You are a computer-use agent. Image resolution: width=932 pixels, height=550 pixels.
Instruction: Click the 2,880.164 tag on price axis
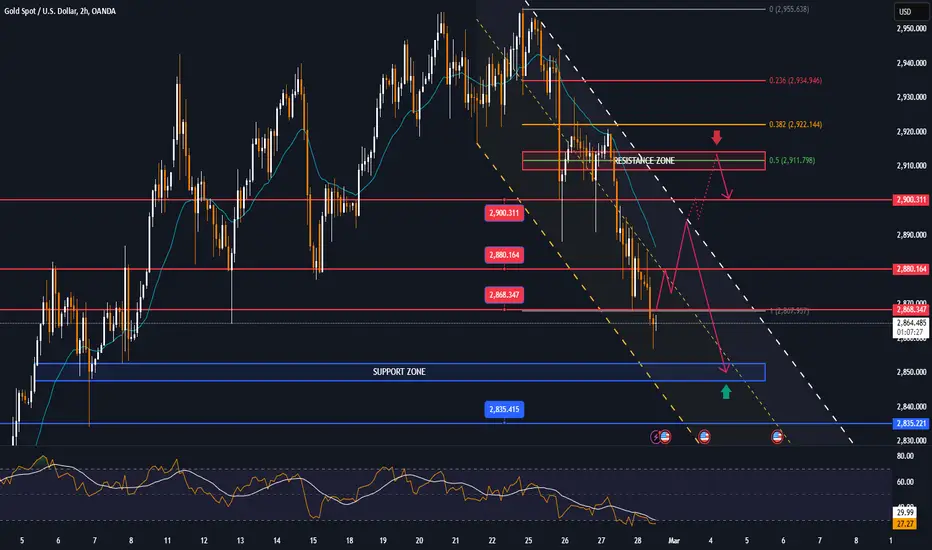coord(911,269)
